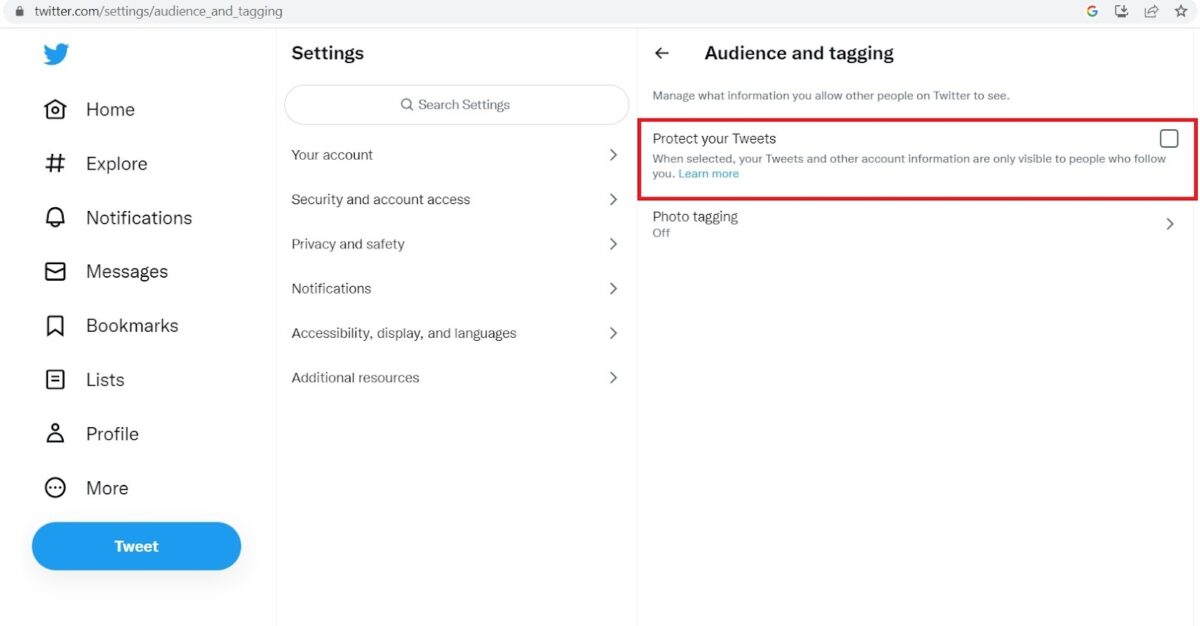
Task: Select Privacy and safety label
Action: click(348, 244)
